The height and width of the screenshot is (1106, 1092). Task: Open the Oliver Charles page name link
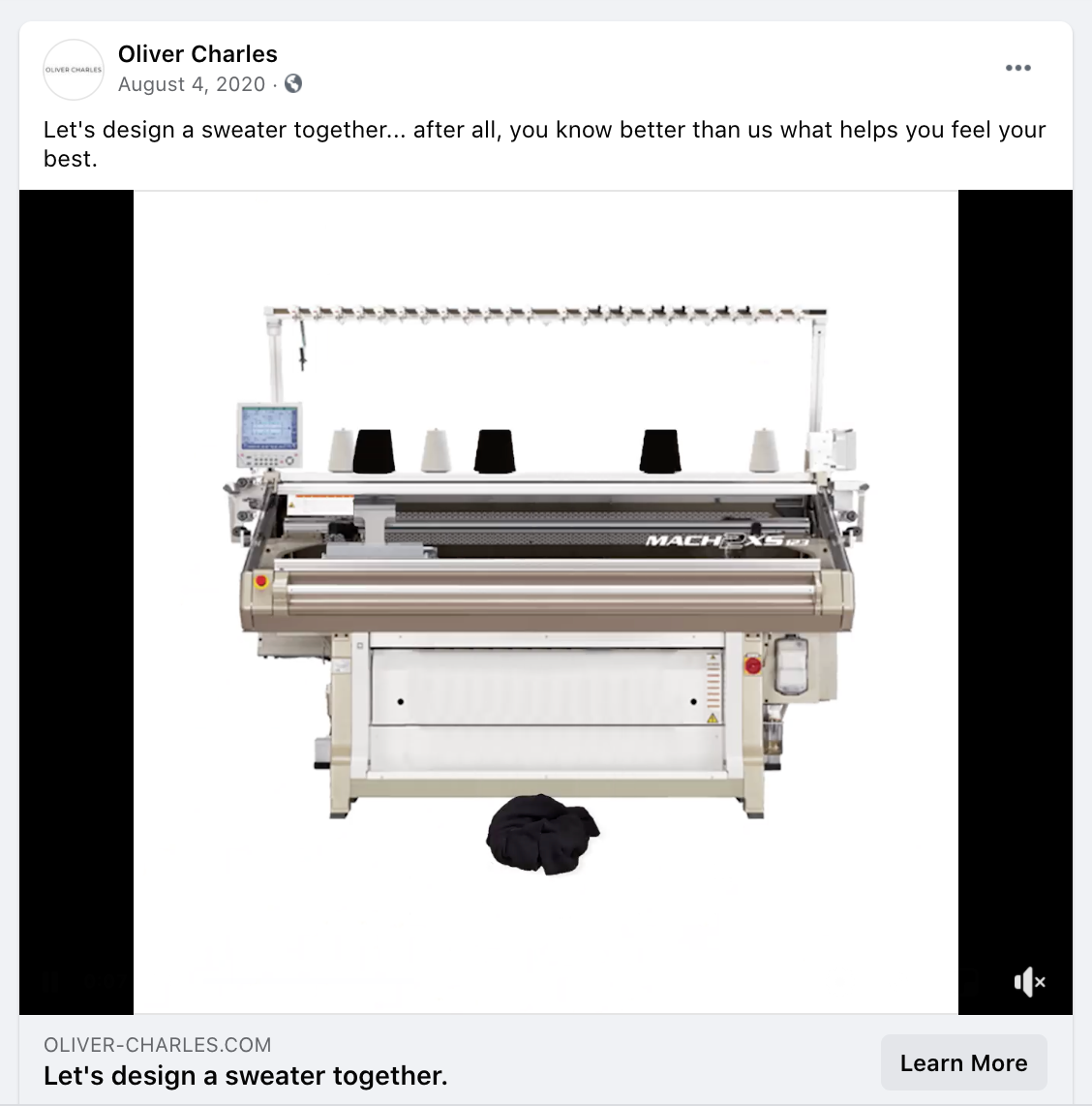point(197,53)
